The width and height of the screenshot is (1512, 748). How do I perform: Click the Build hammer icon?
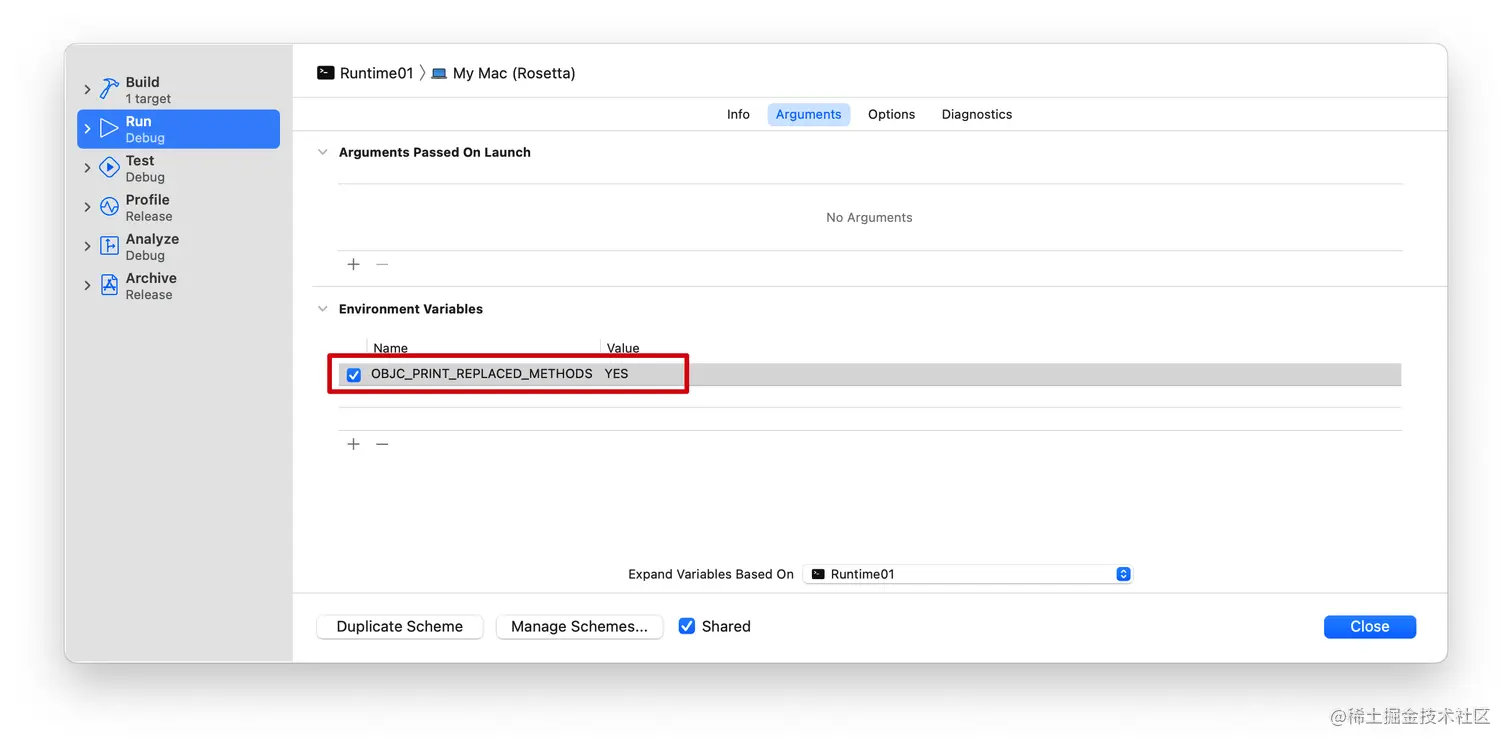[x=109, y=90]
